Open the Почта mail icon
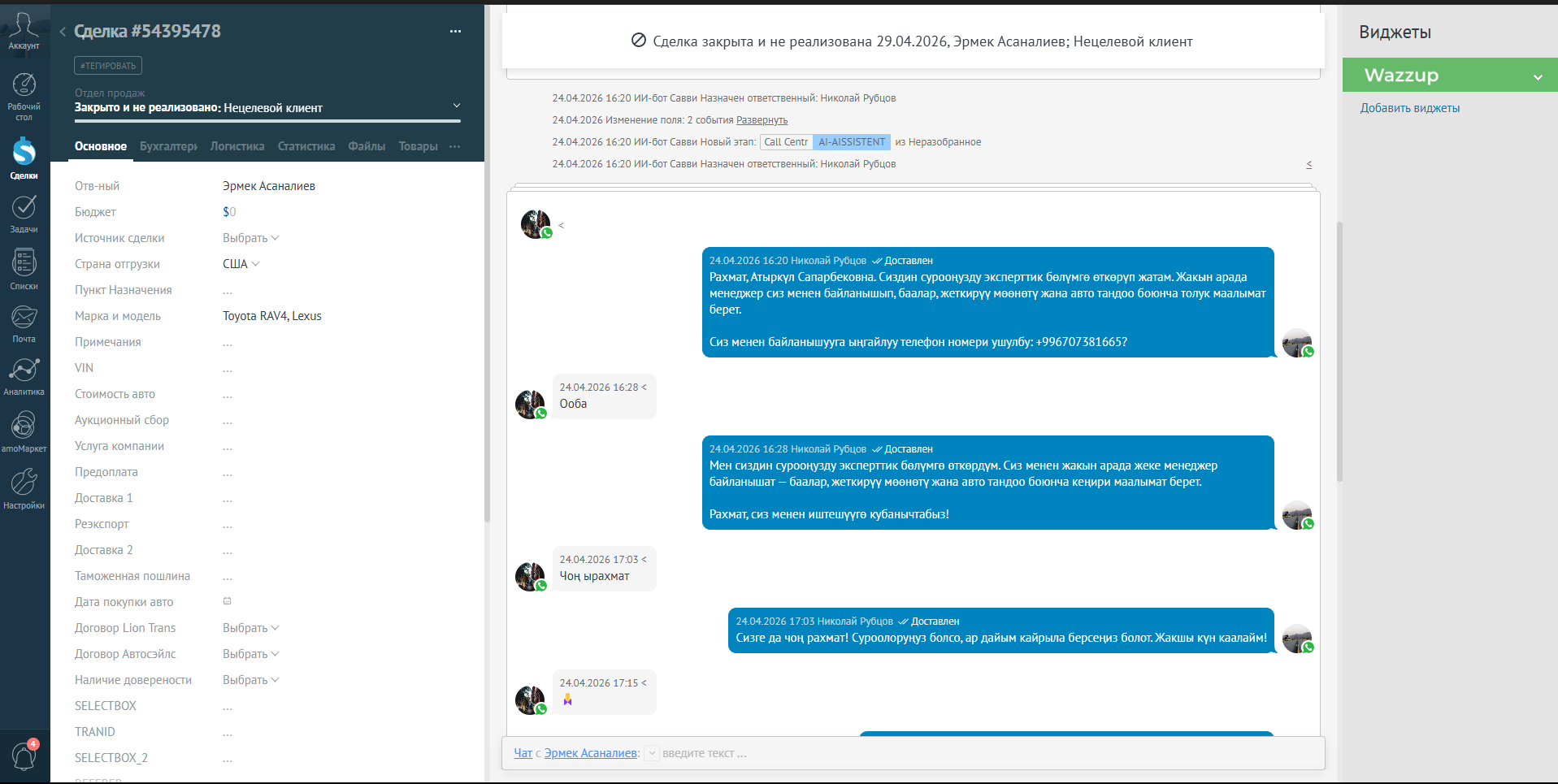The height and width of the screenshot is (784, 1558). [x=24, y=317]
